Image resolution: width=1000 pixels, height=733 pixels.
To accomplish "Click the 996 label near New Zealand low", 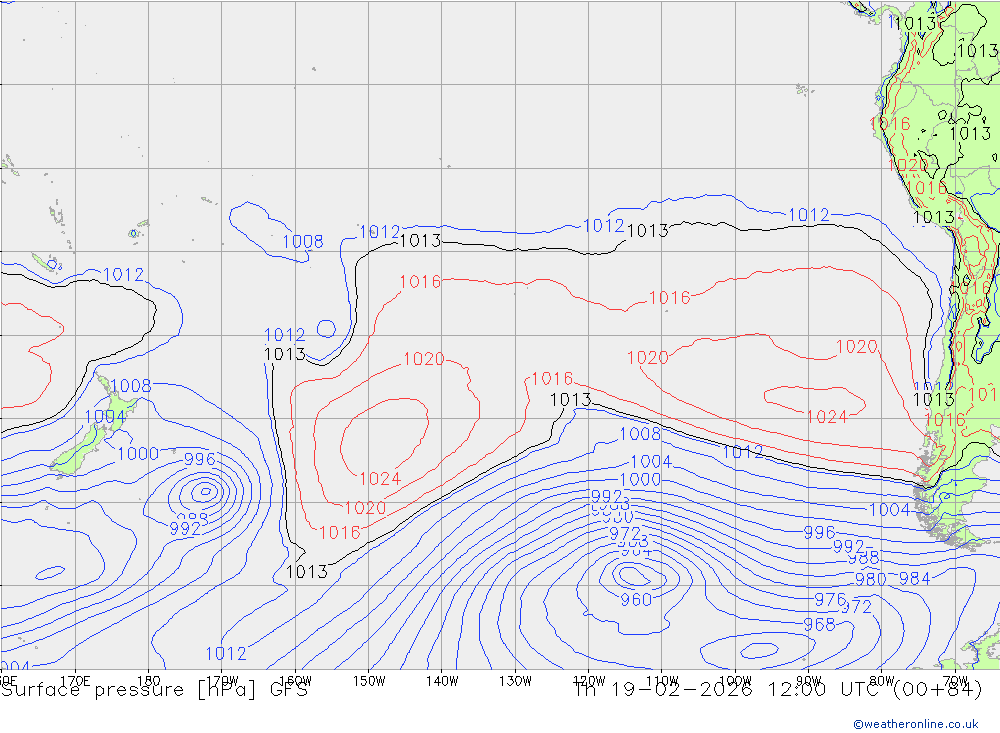I will pyautogui.click(x=200, y=460).
